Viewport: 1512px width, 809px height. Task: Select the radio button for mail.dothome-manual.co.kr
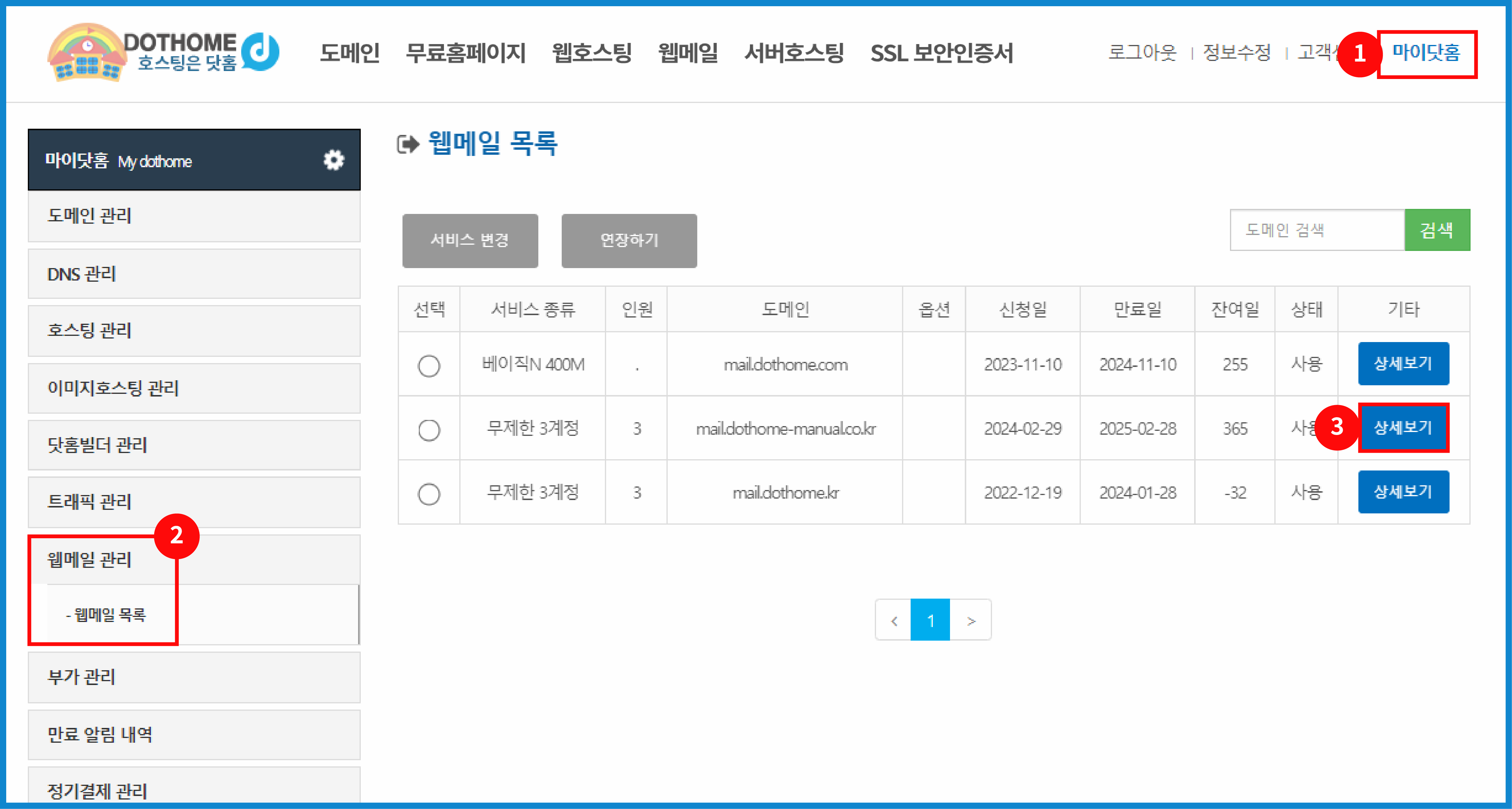pyautogui.click(x=429, y=429)
